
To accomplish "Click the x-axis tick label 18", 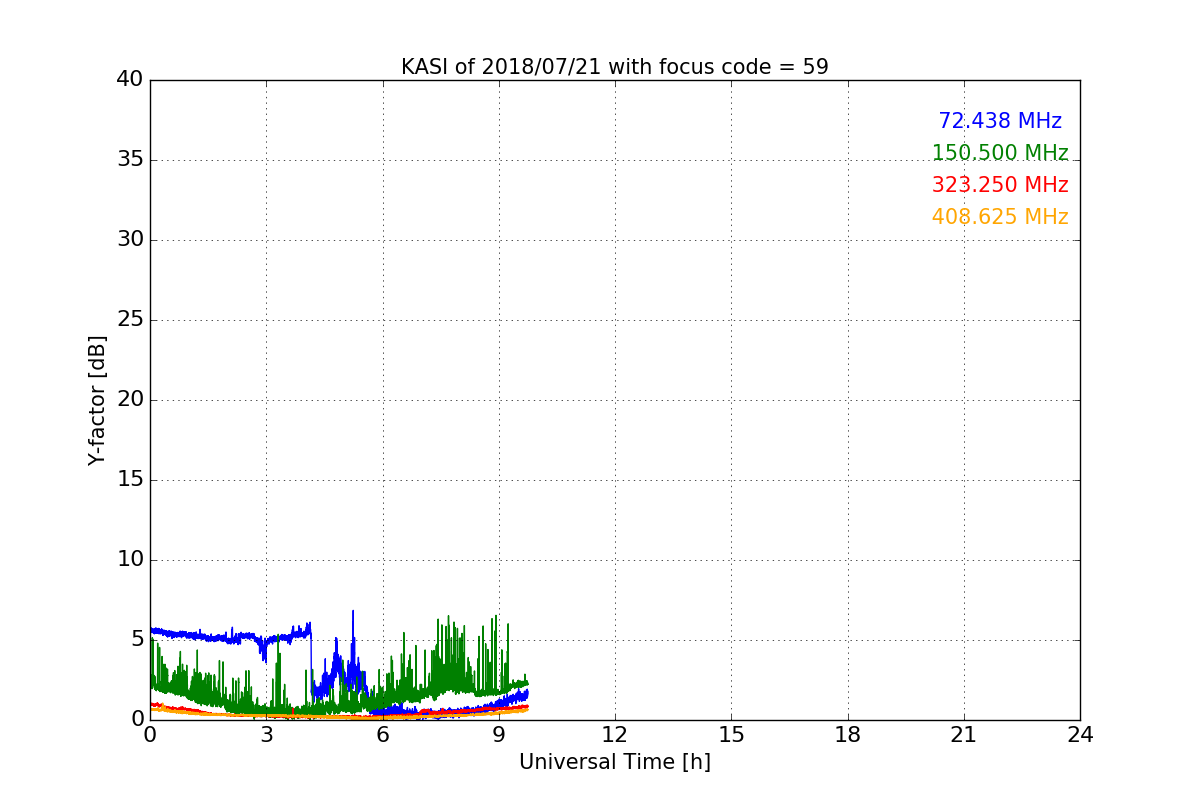I will point(848,735).
